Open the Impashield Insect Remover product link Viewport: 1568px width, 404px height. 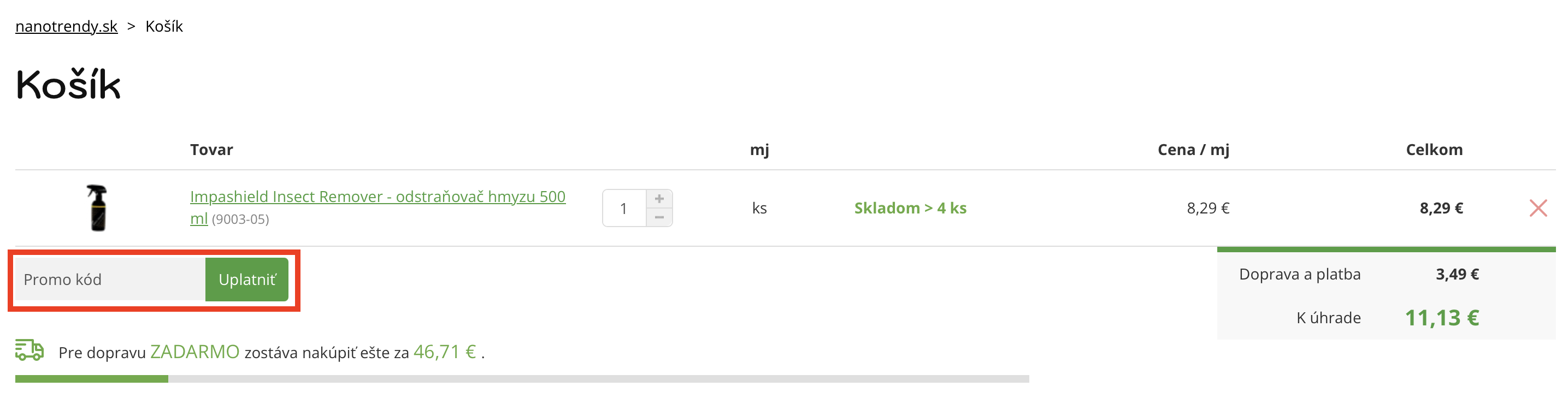378,197
